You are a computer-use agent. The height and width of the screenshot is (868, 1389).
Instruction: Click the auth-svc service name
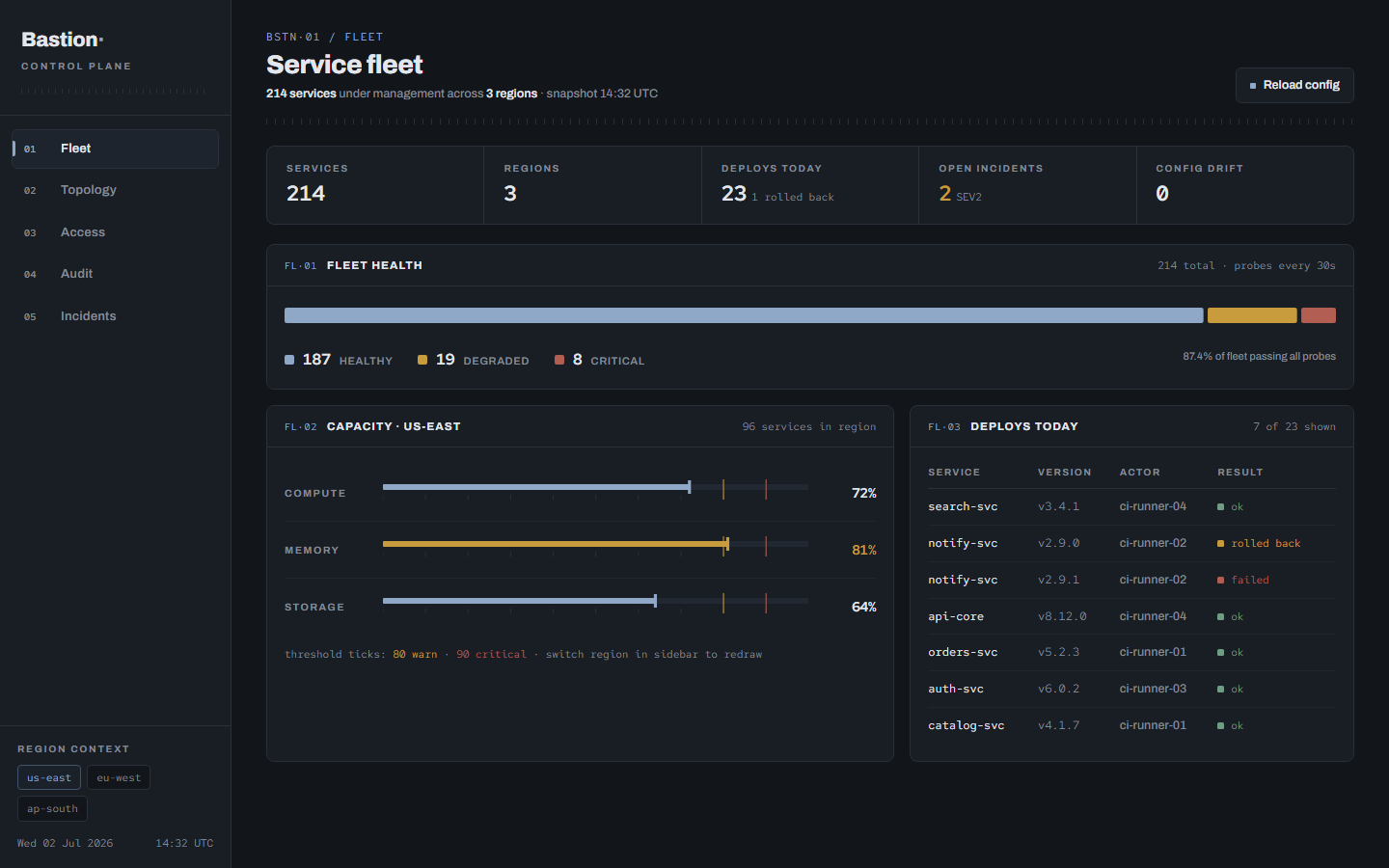956,689
